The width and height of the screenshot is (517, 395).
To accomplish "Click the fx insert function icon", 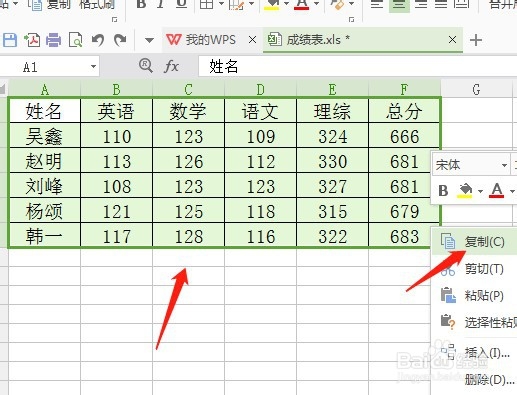I will coord(171,66).
